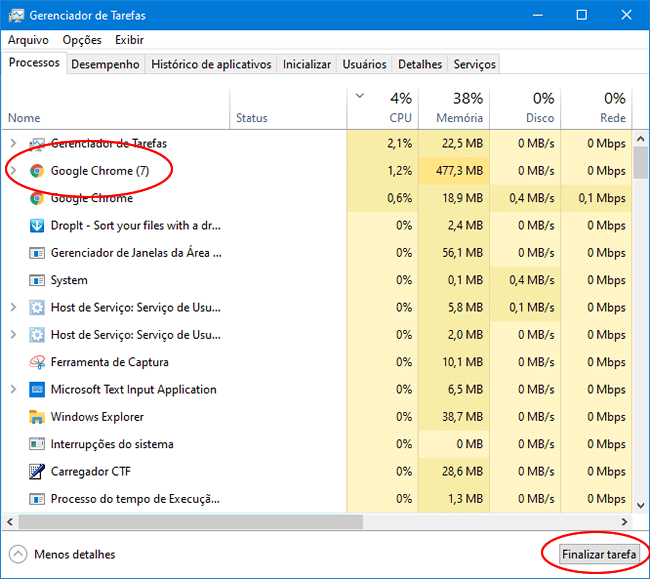Click the Windows Explorer folder icon
The image size is (650, 579).
click(x=37, y=417)
